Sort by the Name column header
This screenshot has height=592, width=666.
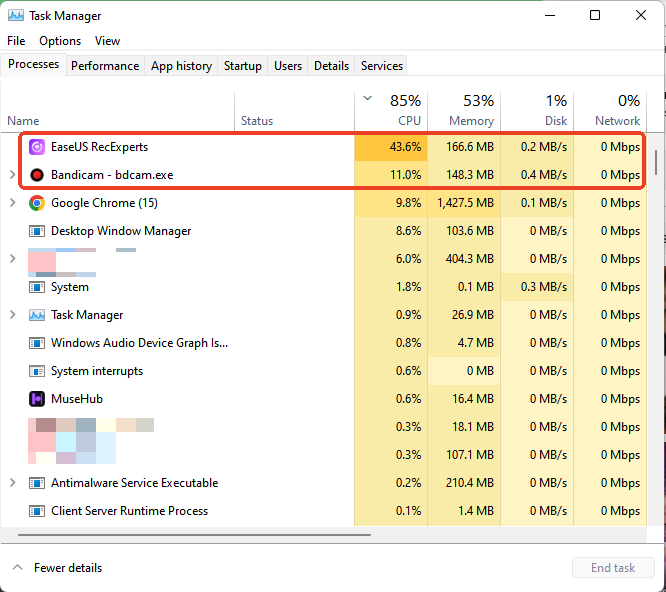coord(118,110)
